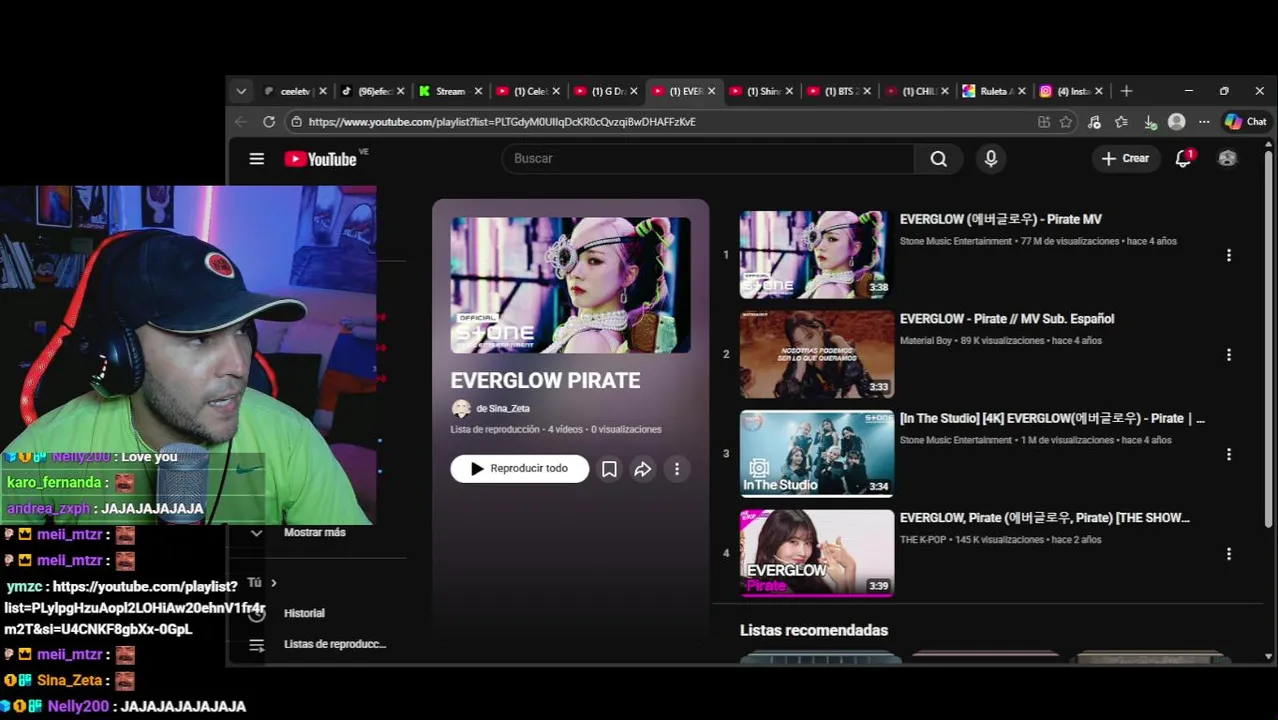This screenshot has height=720, width=1278.
Task: Open the playlist more-options three dots
Action: (677, 469)
